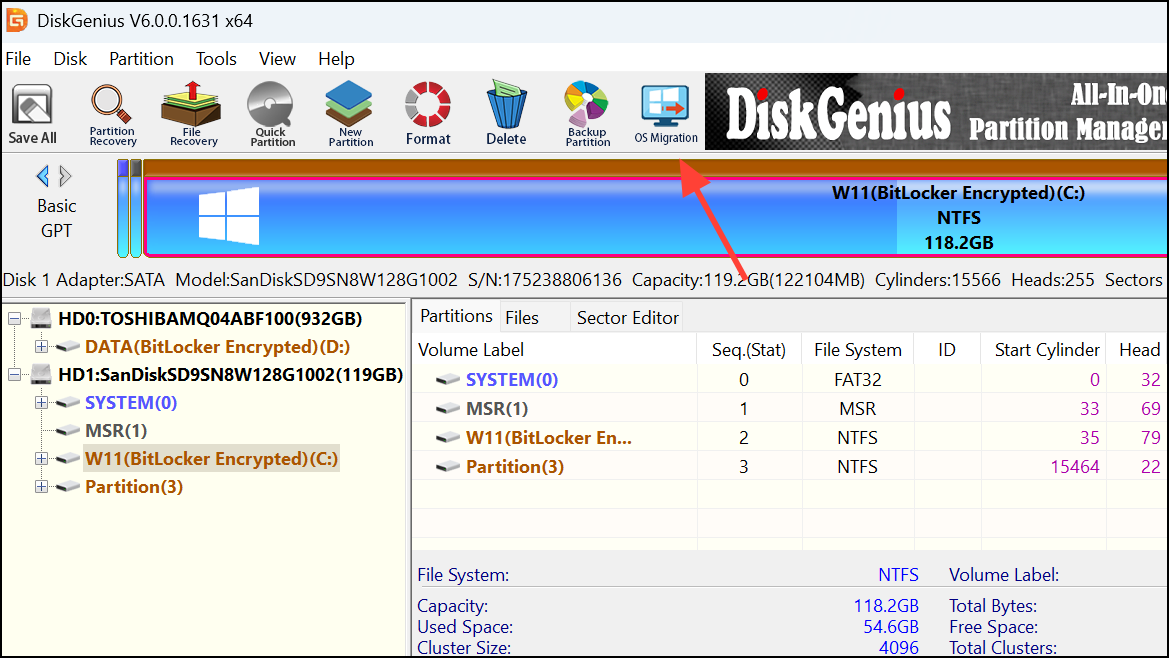Click the Windows logo on partition map
The height and width of the screenshot is (658, 1169).
click(x=229, y=216)
